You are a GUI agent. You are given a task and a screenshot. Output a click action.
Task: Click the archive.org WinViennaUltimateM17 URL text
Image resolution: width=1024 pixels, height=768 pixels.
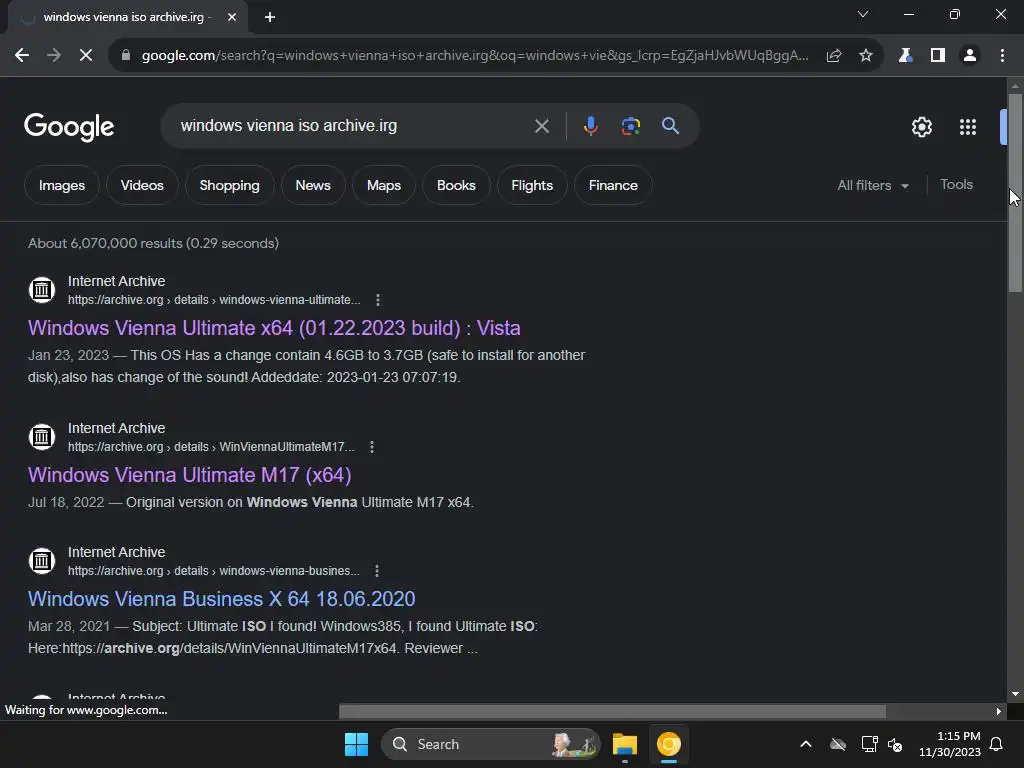(x=211, y=447)
